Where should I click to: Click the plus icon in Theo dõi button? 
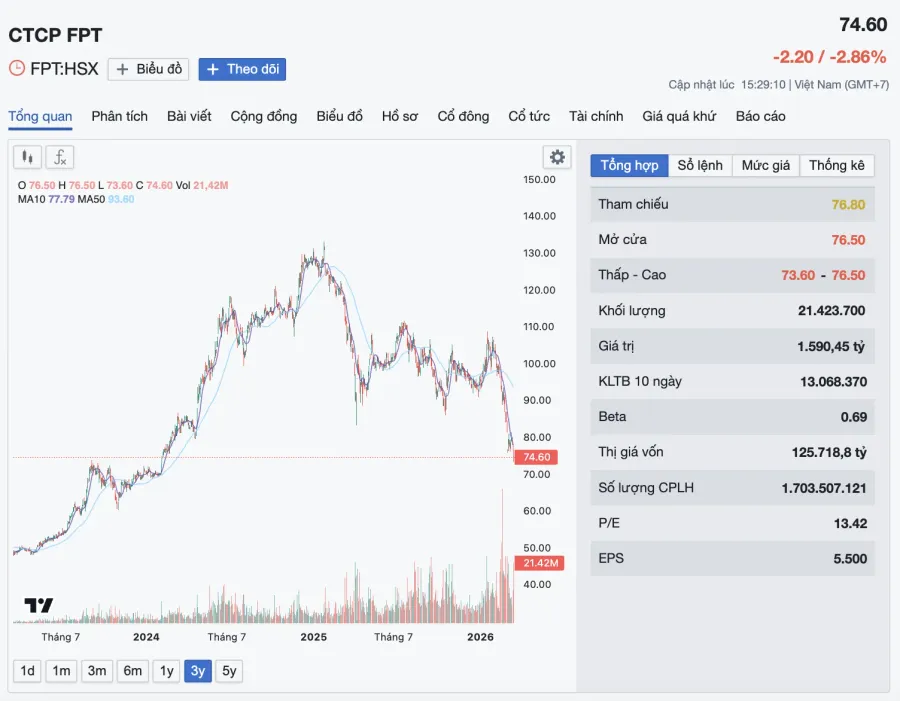coord(212,69)
